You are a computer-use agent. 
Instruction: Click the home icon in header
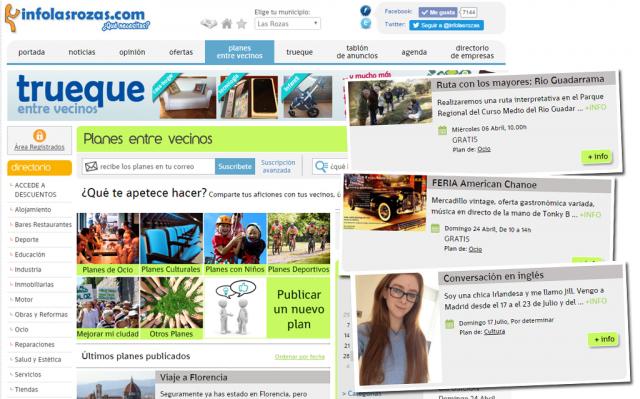[x=227, y=24]
